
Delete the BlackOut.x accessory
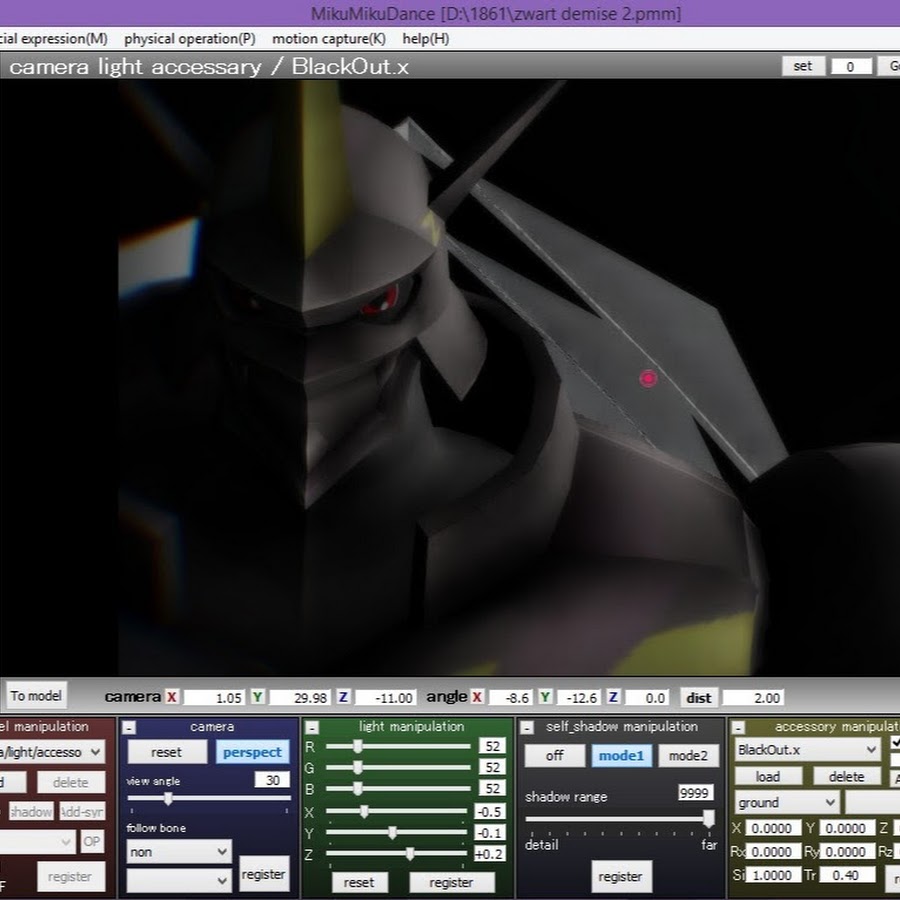point(847,777)
